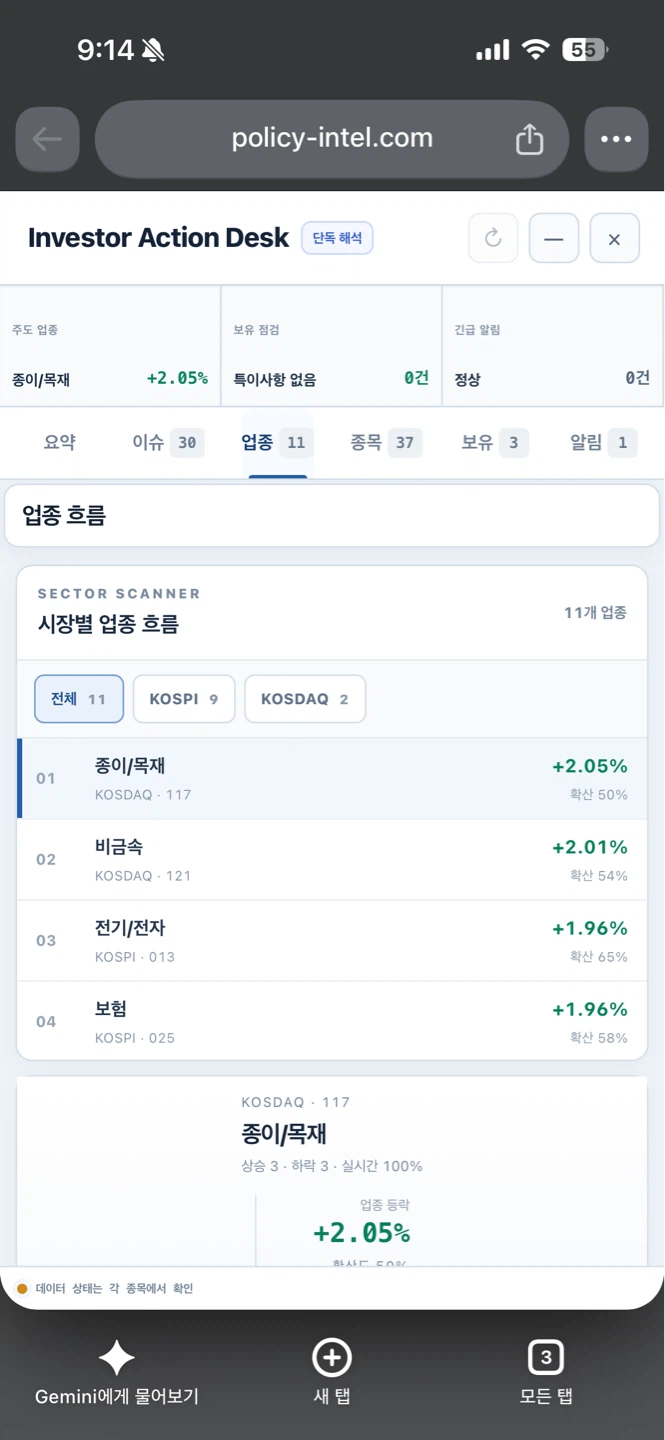Tap the 단독 해석 badge button
665x1440 pixels.
tap(337, 238)
